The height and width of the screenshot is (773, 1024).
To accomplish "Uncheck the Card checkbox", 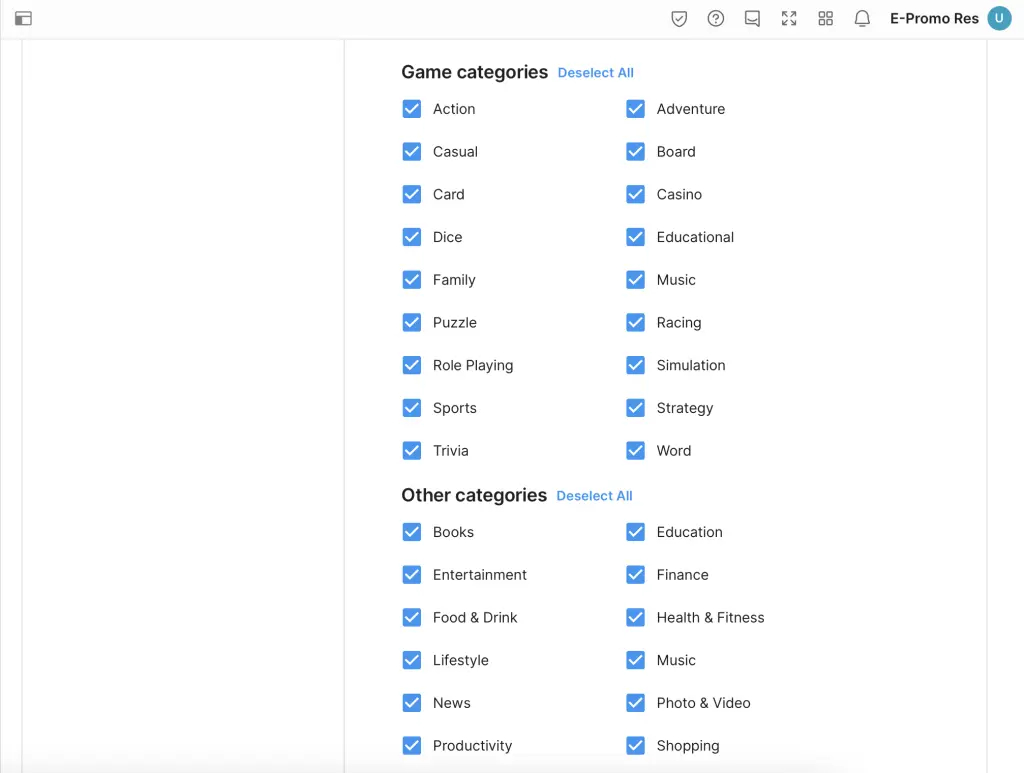I will click(412, 195).
